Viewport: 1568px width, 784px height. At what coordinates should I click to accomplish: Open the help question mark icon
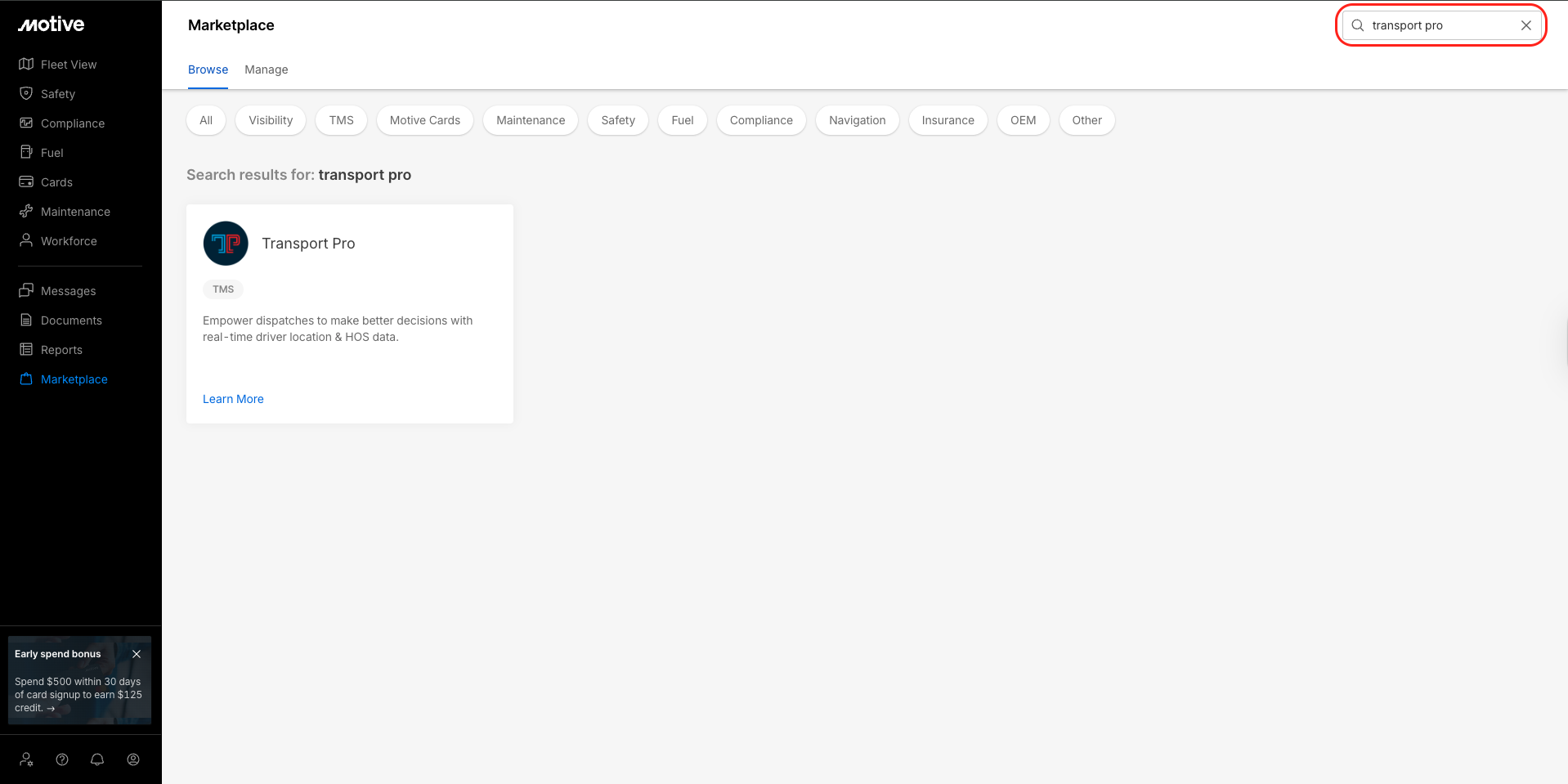[x=62, y=759]
